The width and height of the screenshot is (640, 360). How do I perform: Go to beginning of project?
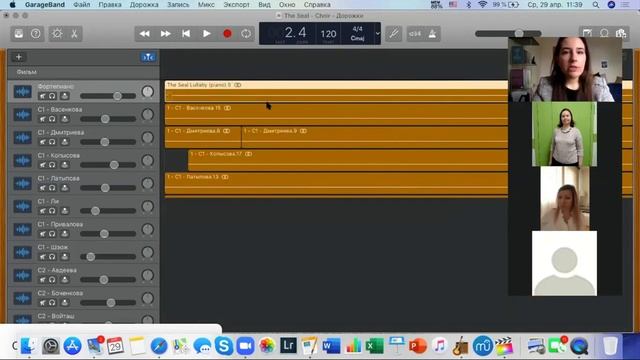point(186,33)
